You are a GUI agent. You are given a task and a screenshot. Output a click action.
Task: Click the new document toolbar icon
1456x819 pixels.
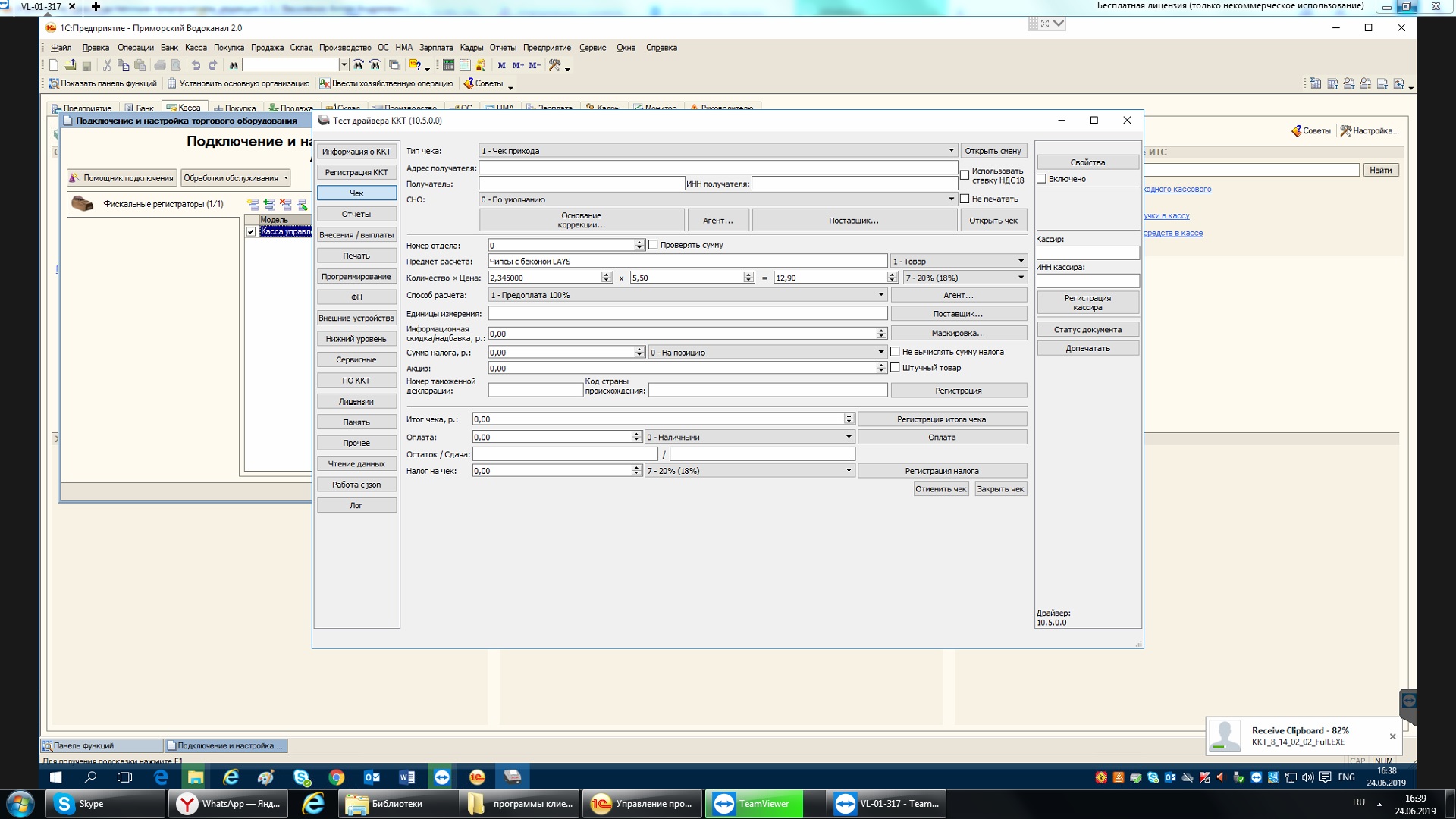coord(54,65)
